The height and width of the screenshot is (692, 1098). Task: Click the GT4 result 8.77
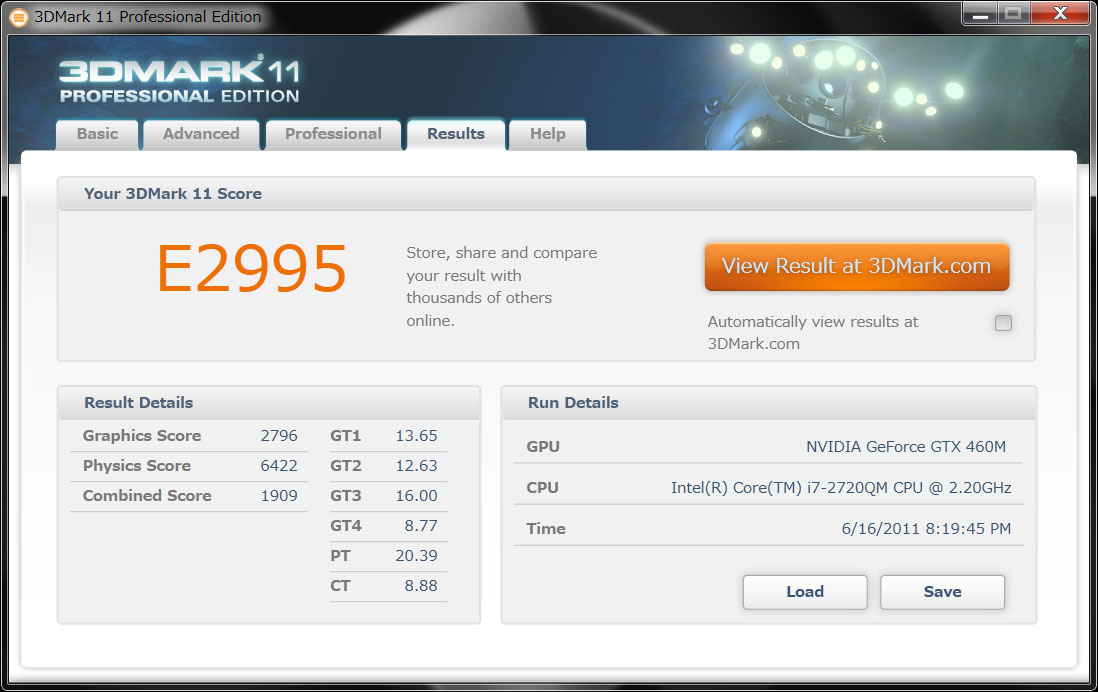421,526
